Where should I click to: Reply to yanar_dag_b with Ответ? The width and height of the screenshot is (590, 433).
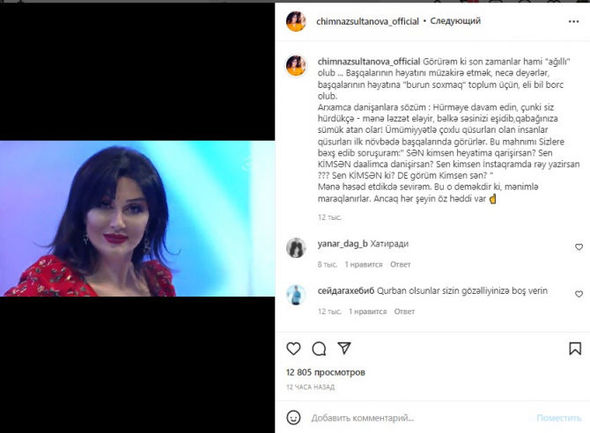coord(400,264)
